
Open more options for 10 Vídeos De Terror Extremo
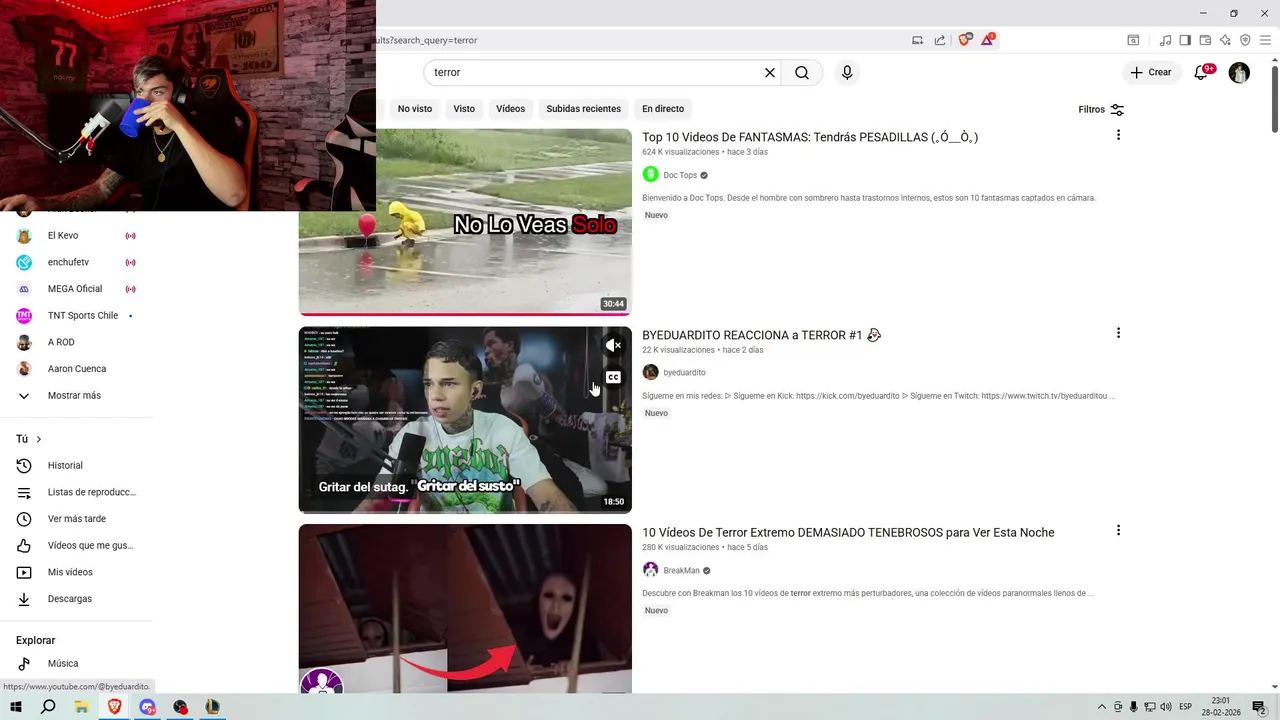1118,530
